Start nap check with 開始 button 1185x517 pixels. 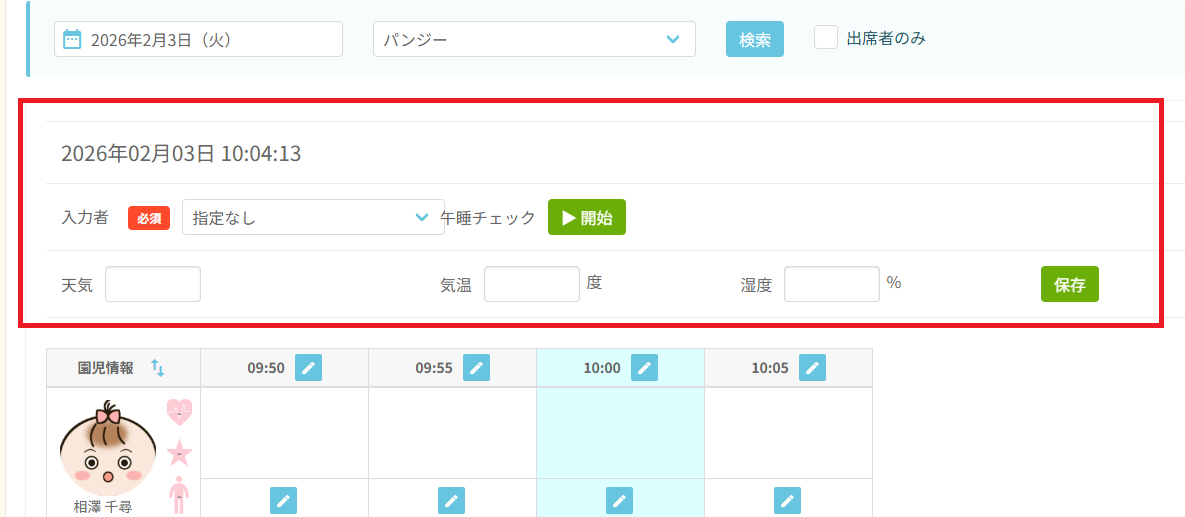click(x=586, y=218)
